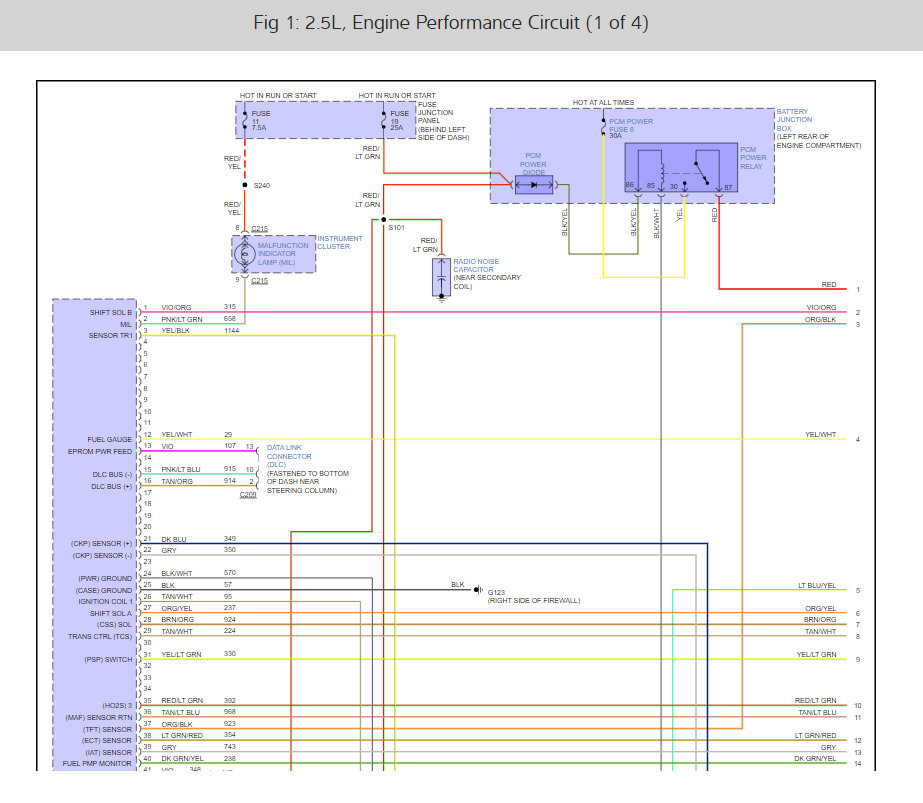Click the 'DATA LINK CONNECTOR (DLC)' label
Screen dimensions: 923x803
(289, 456)
